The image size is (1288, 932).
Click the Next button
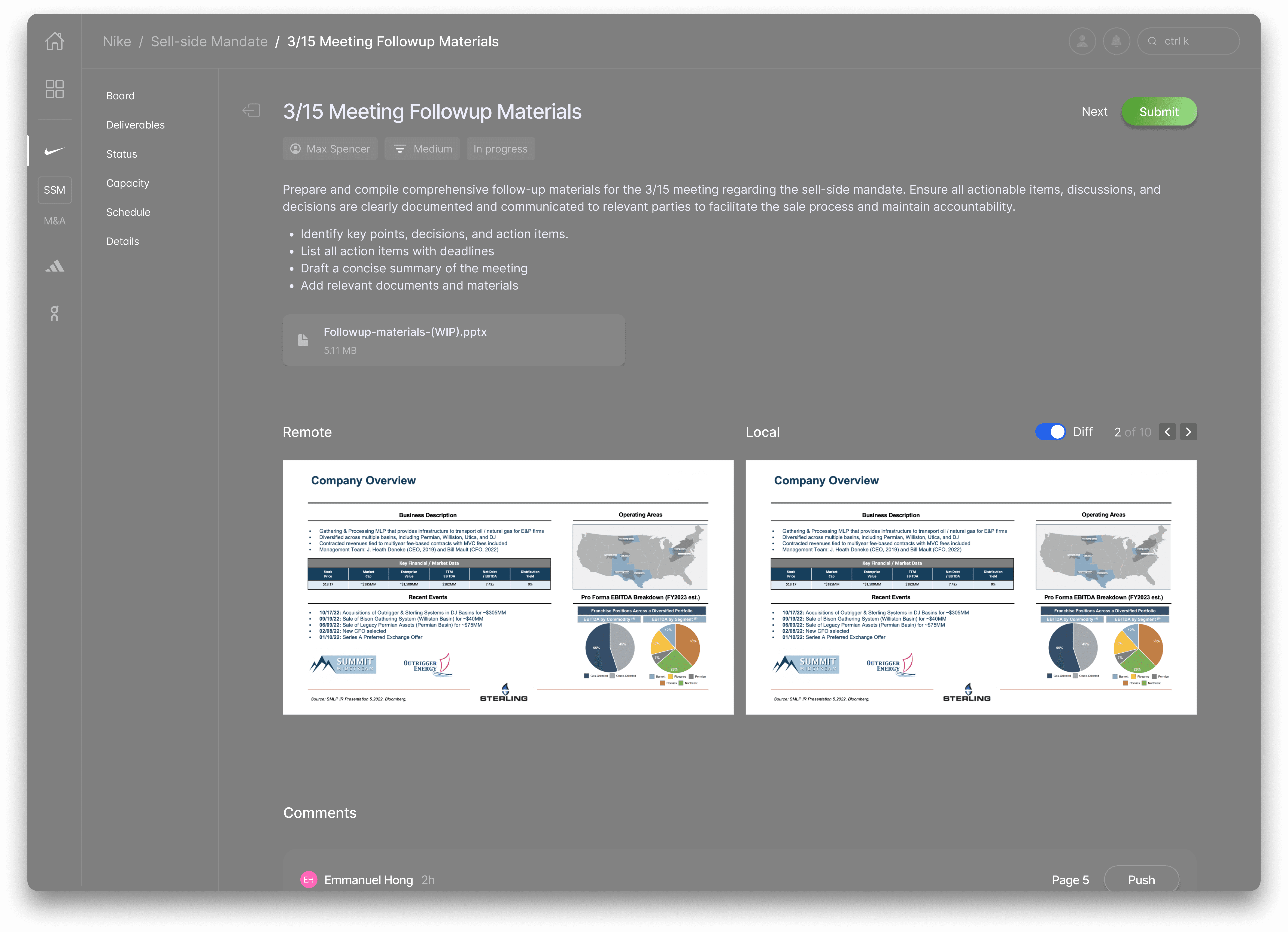coord(1094,112)
